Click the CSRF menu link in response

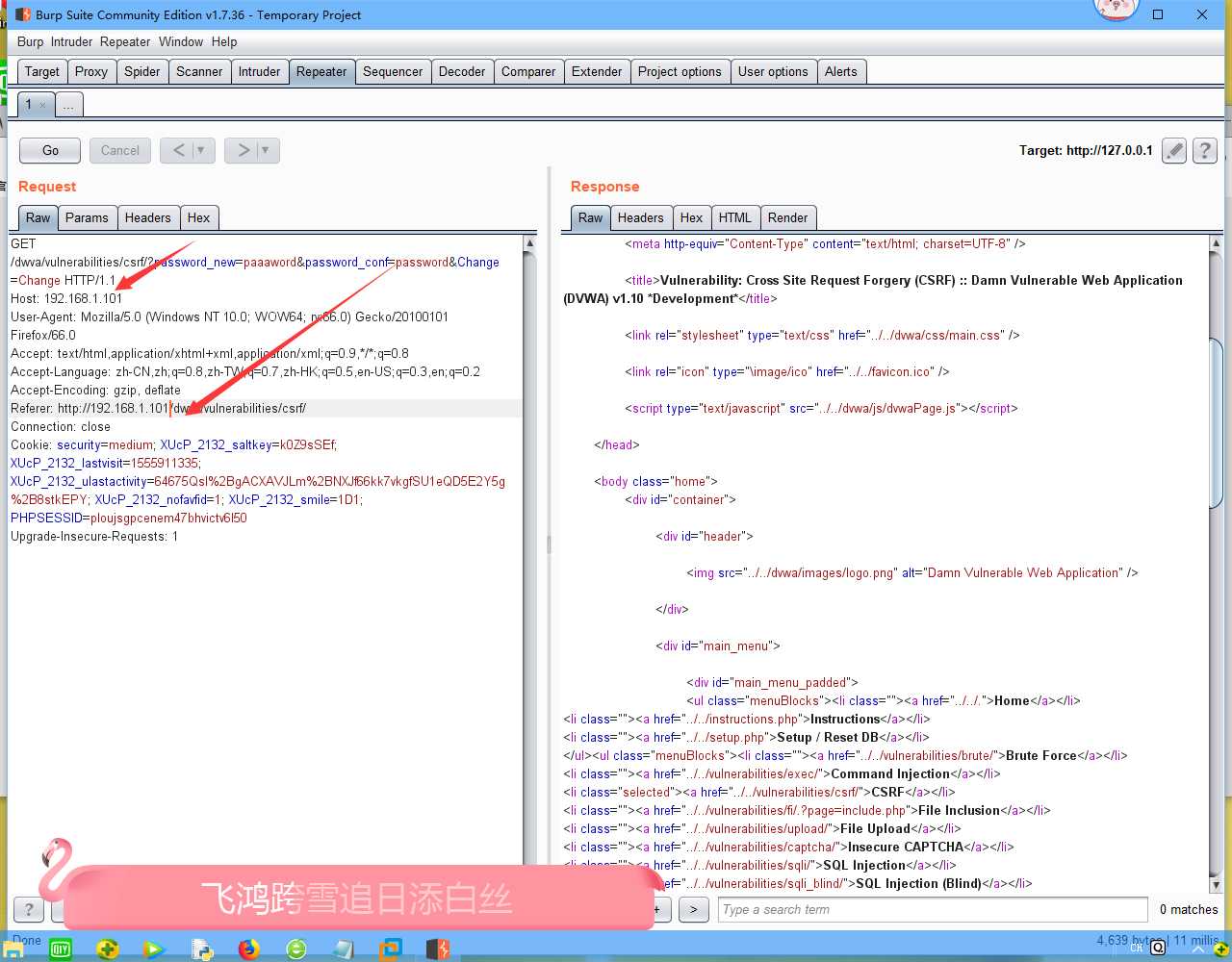click(x=887, y=792)
